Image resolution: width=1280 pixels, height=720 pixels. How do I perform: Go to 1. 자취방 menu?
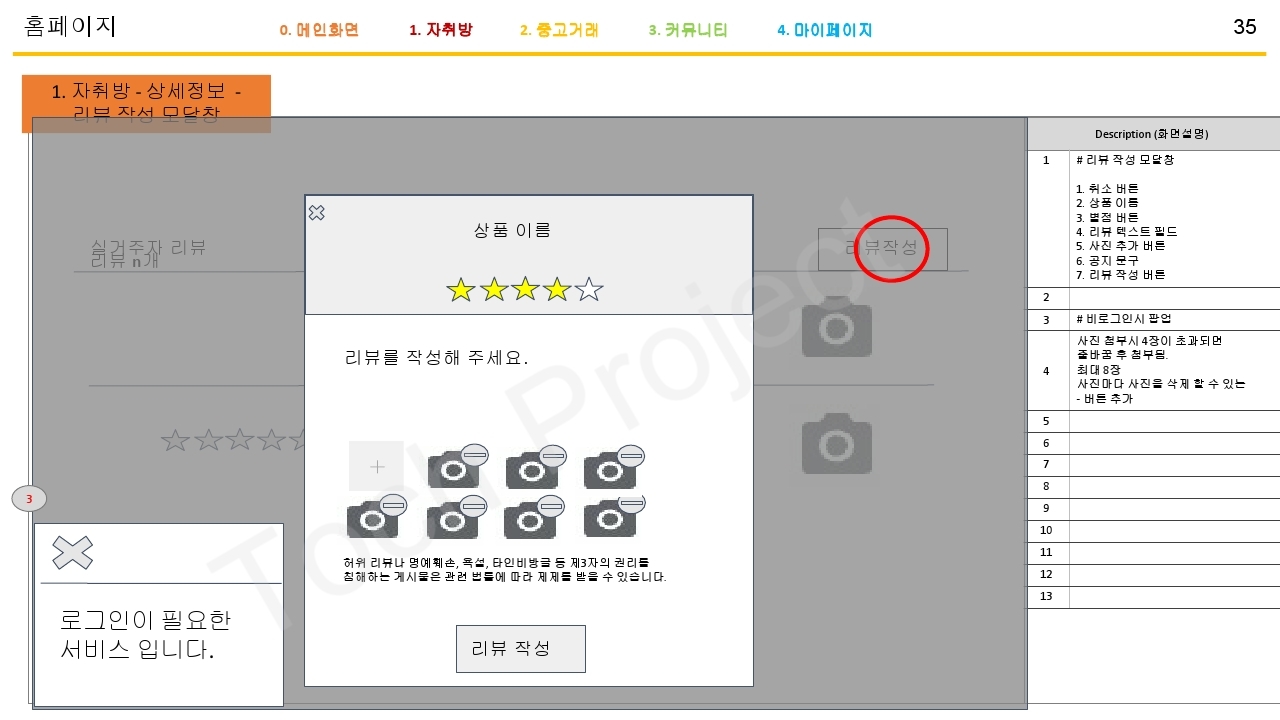point(441,30)
